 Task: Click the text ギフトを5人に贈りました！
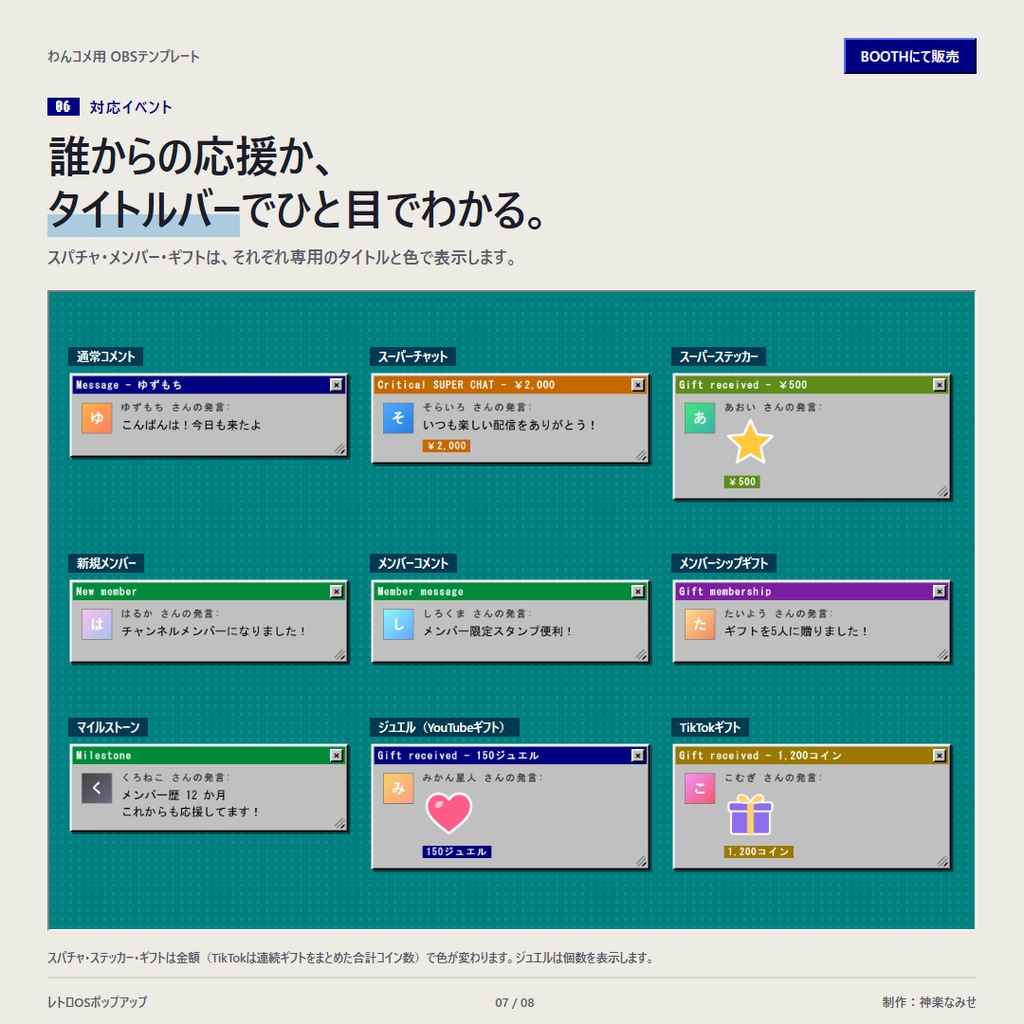796,632
